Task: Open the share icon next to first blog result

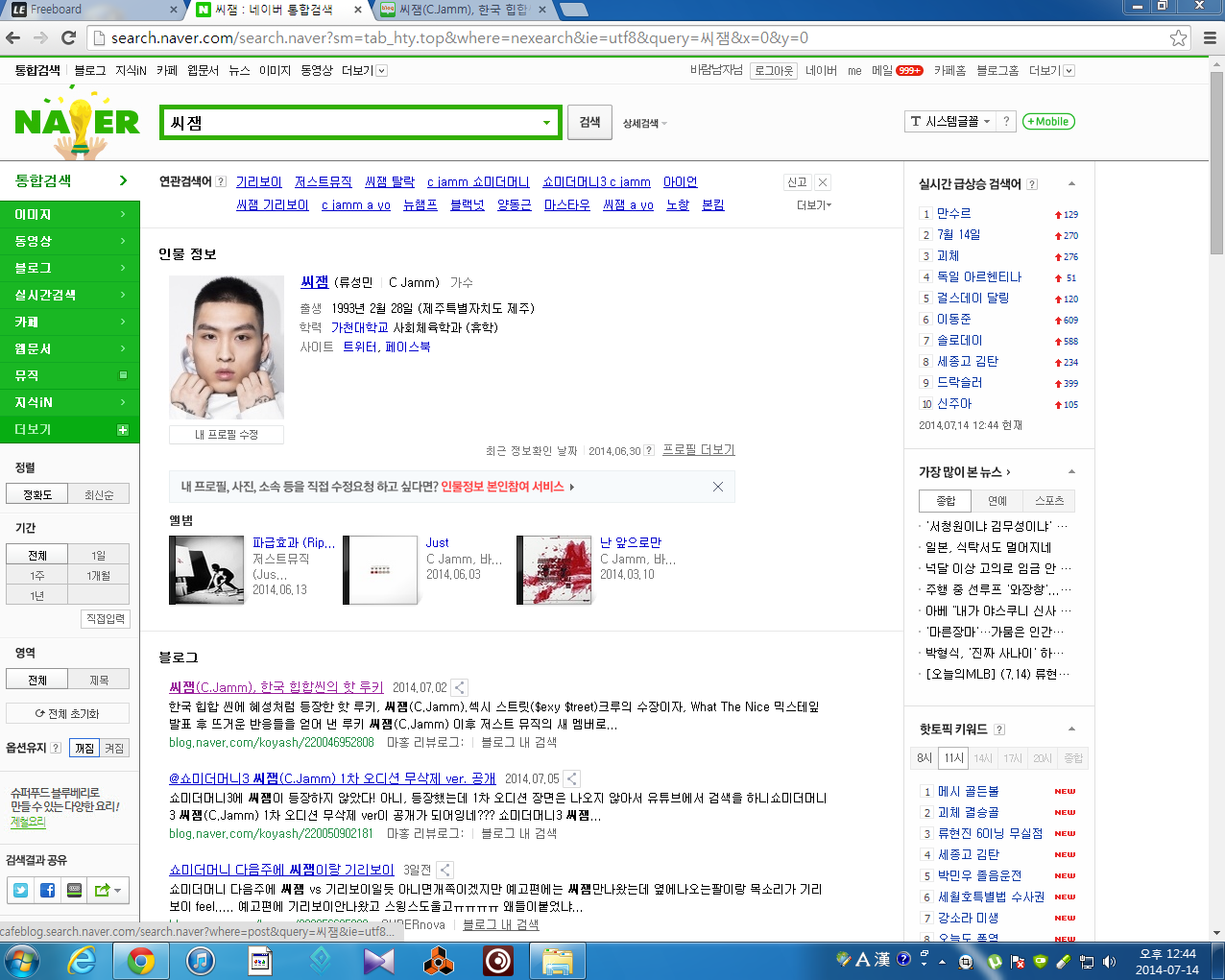Action: (x=460, y=687)
